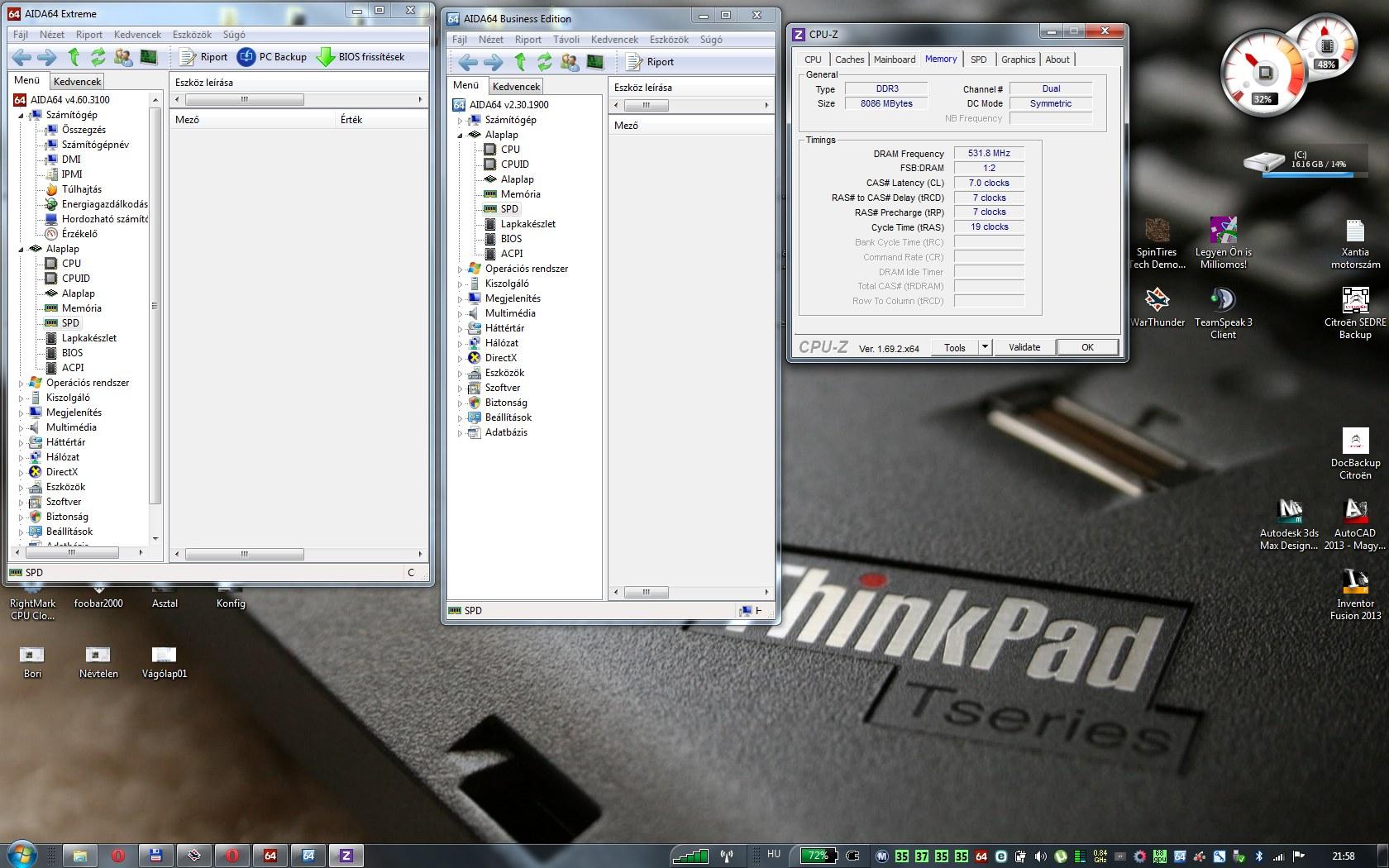The width and height of the screenshot is (1389, 868).
Task: Click BIOS frissítések button
Action: tap(360, 57)
